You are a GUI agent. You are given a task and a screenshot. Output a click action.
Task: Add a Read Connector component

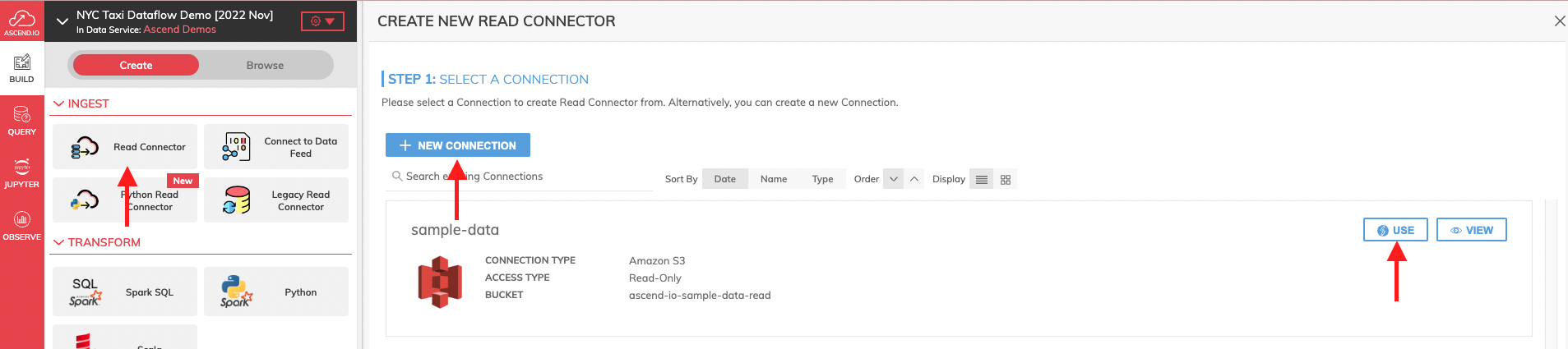125,147
